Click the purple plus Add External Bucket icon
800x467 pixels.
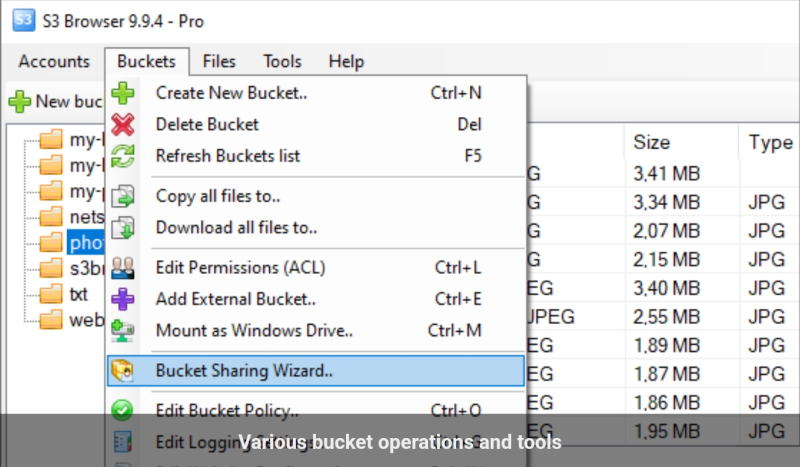coord(122,299)
